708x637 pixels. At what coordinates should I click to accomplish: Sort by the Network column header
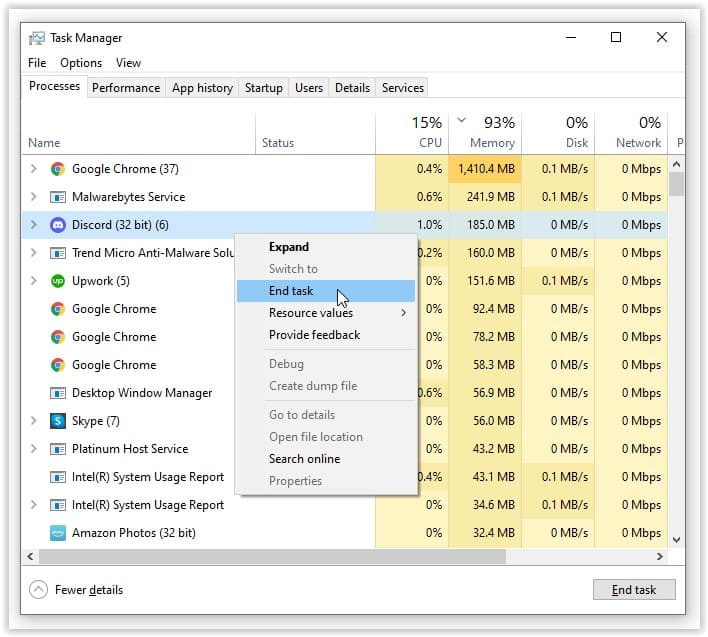631,133
